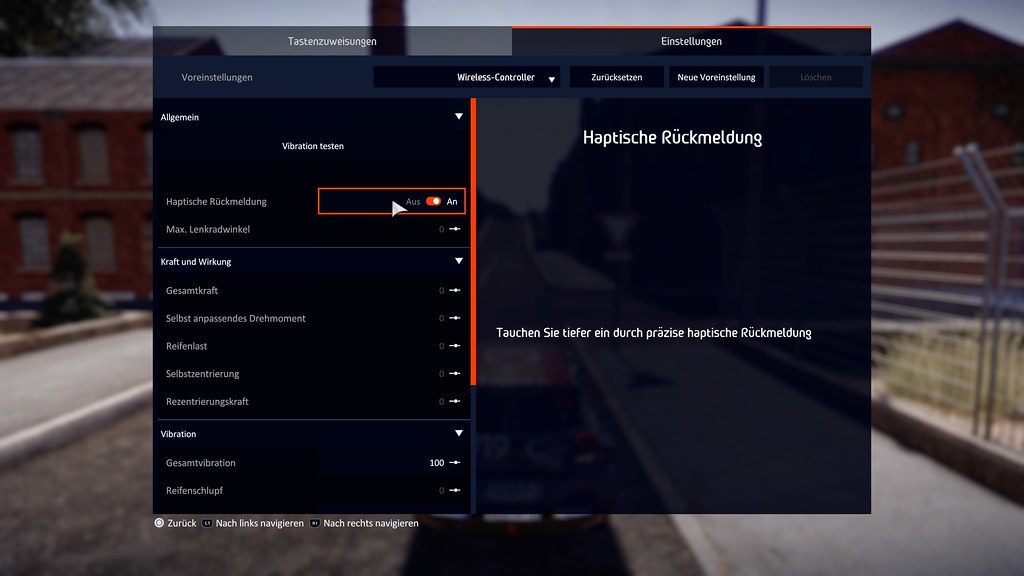Click slider icon beside Gesamtkraft
This screenshot has height=576, width=1024.
454,291
